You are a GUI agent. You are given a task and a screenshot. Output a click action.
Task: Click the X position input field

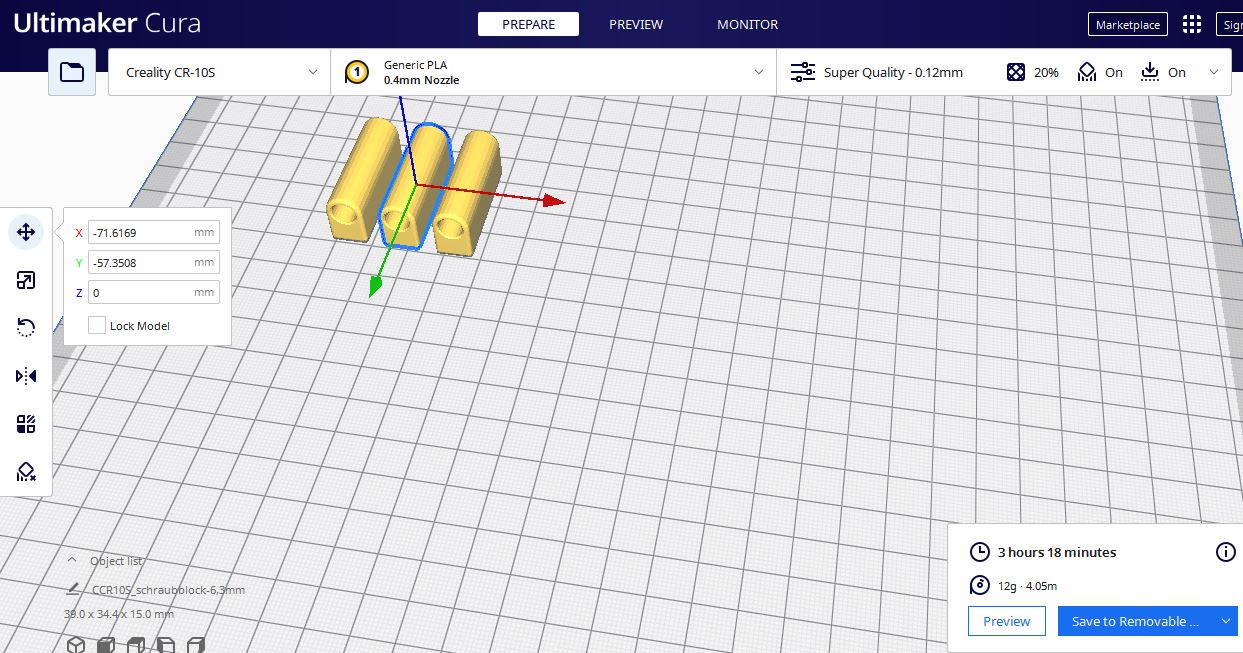[140, 233]
